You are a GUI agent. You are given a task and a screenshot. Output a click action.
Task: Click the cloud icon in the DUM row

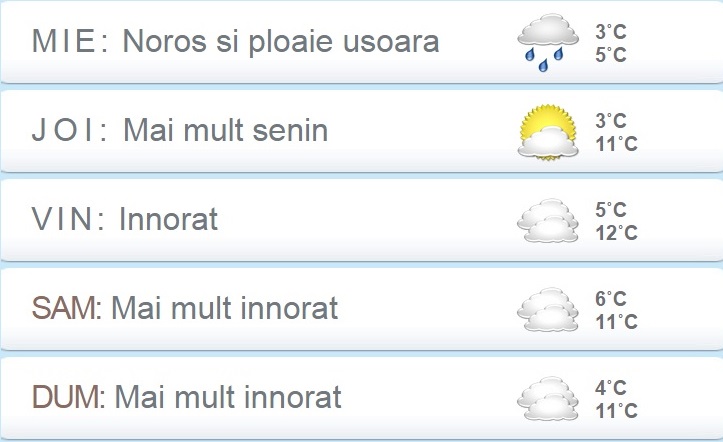[x=548, y=398]
